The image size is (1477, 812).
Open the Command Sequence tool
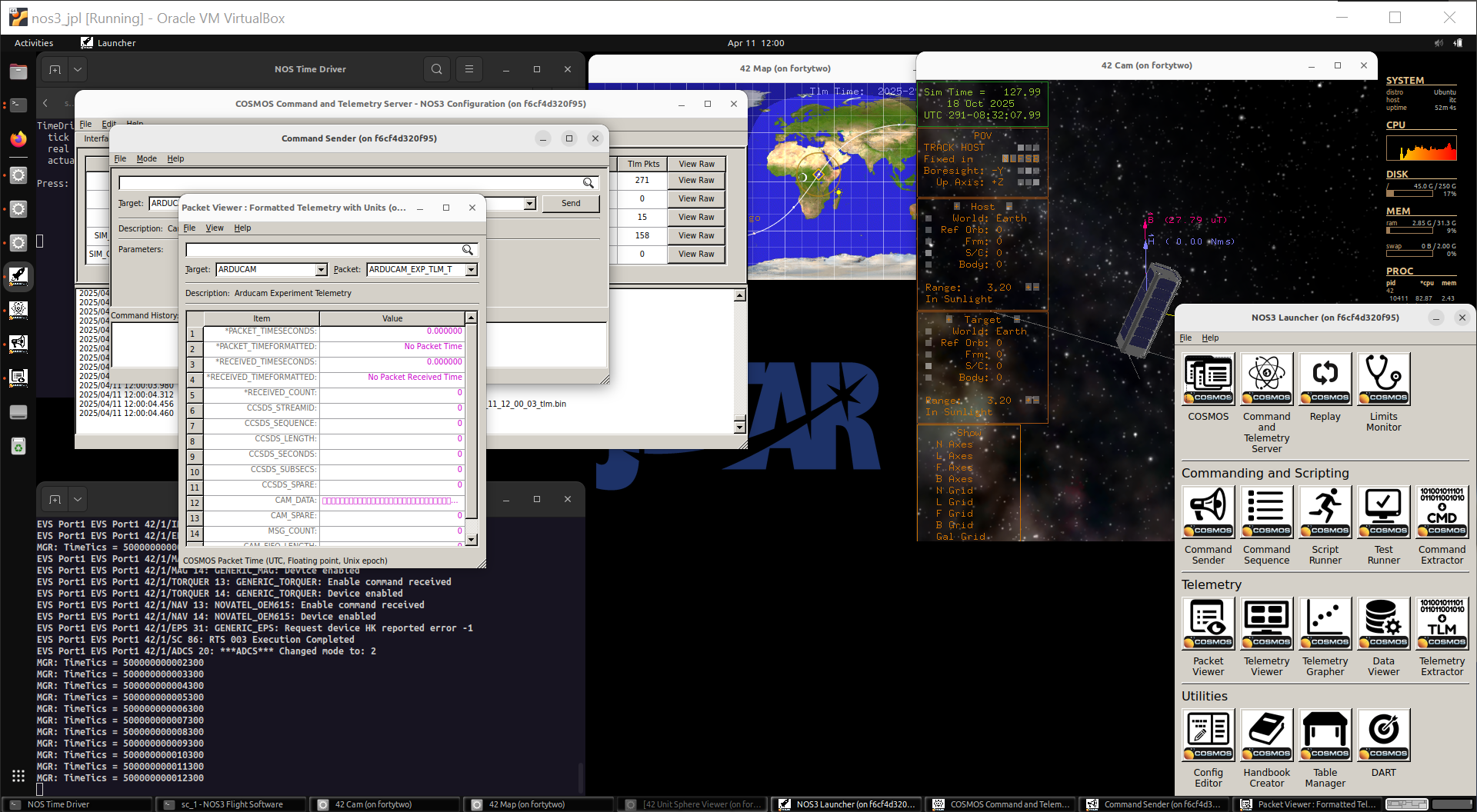point(1267,512)
